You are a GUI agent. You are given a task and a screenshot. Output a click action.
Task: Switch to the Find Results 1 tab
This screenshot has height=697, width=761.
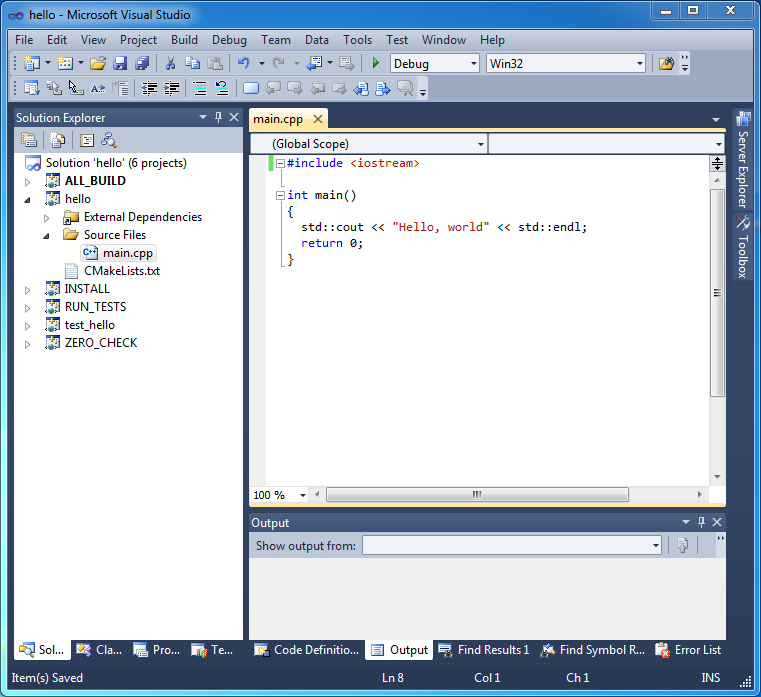483,650
